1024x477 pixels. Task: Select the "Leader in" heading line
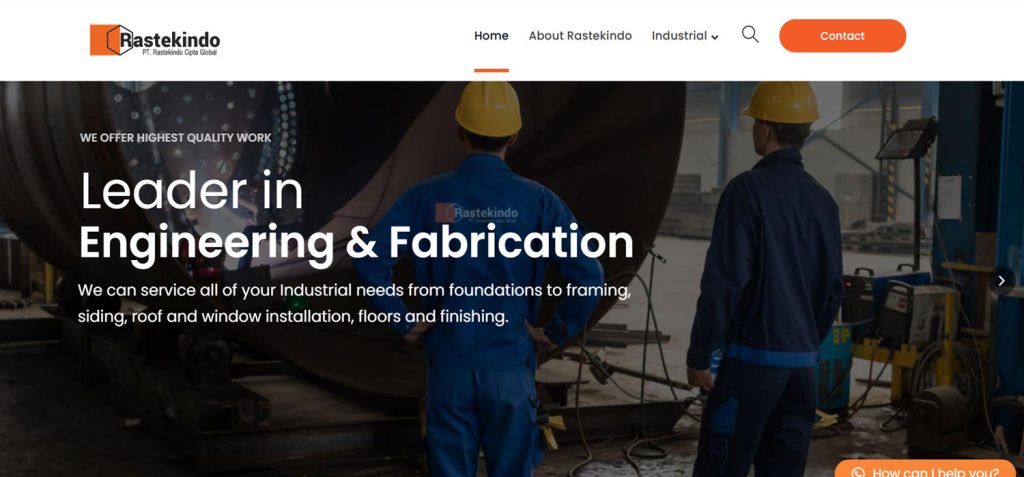click(191, 191)
